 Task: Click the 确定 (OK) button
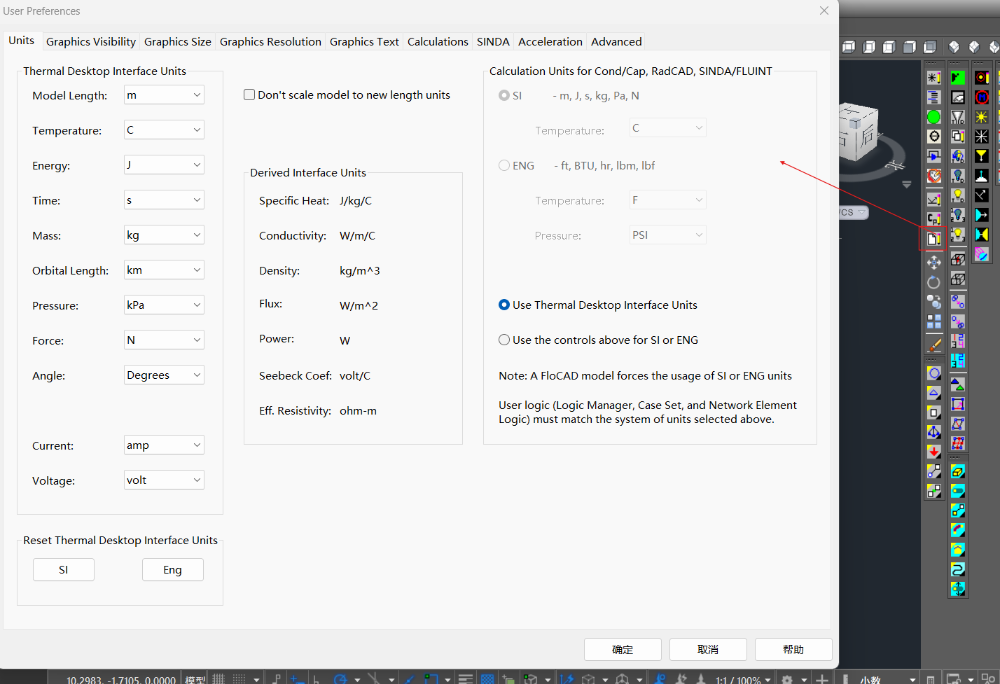point(622,650)
